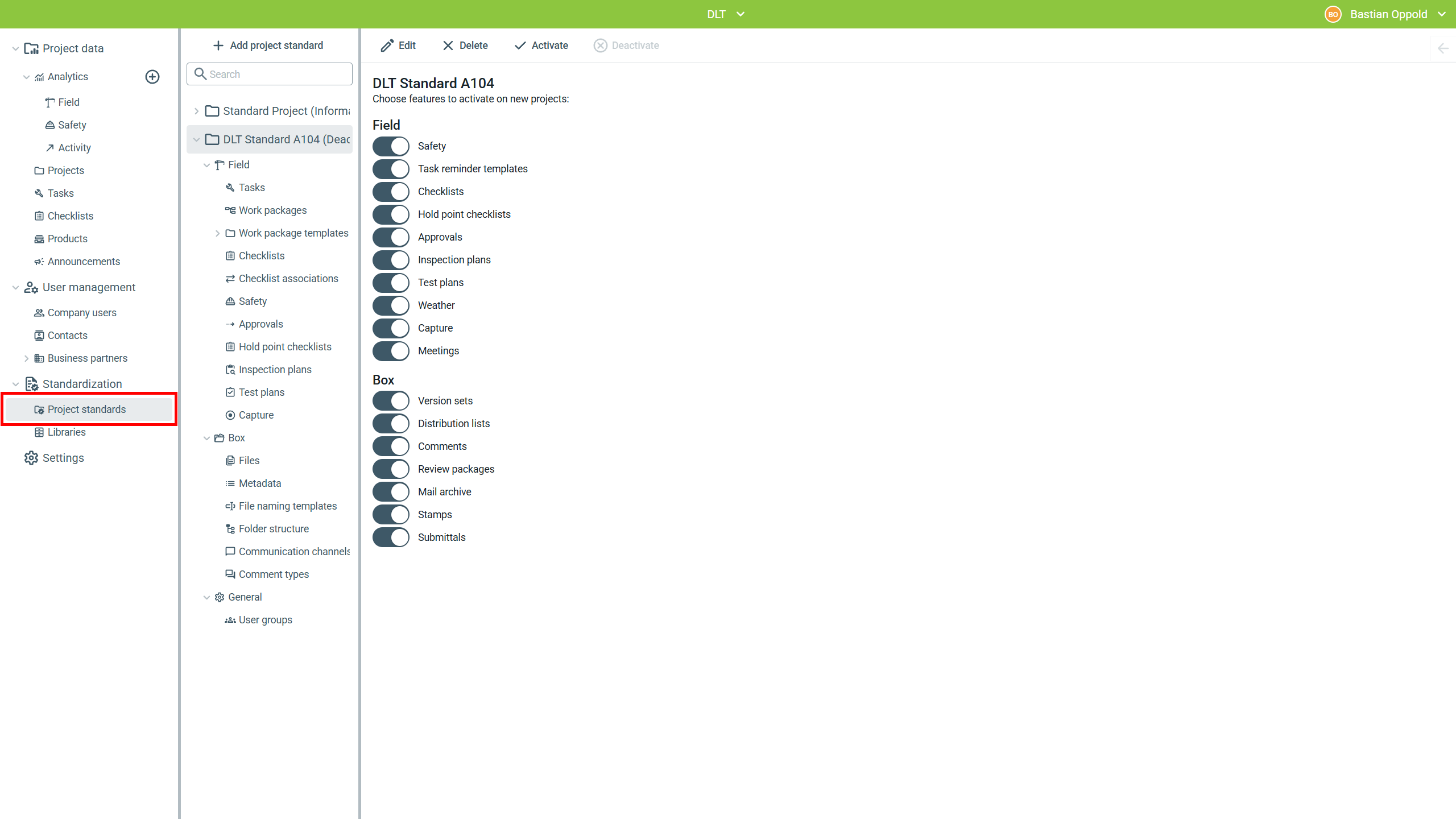Click the Edit pencil icon

click(387, 45)
